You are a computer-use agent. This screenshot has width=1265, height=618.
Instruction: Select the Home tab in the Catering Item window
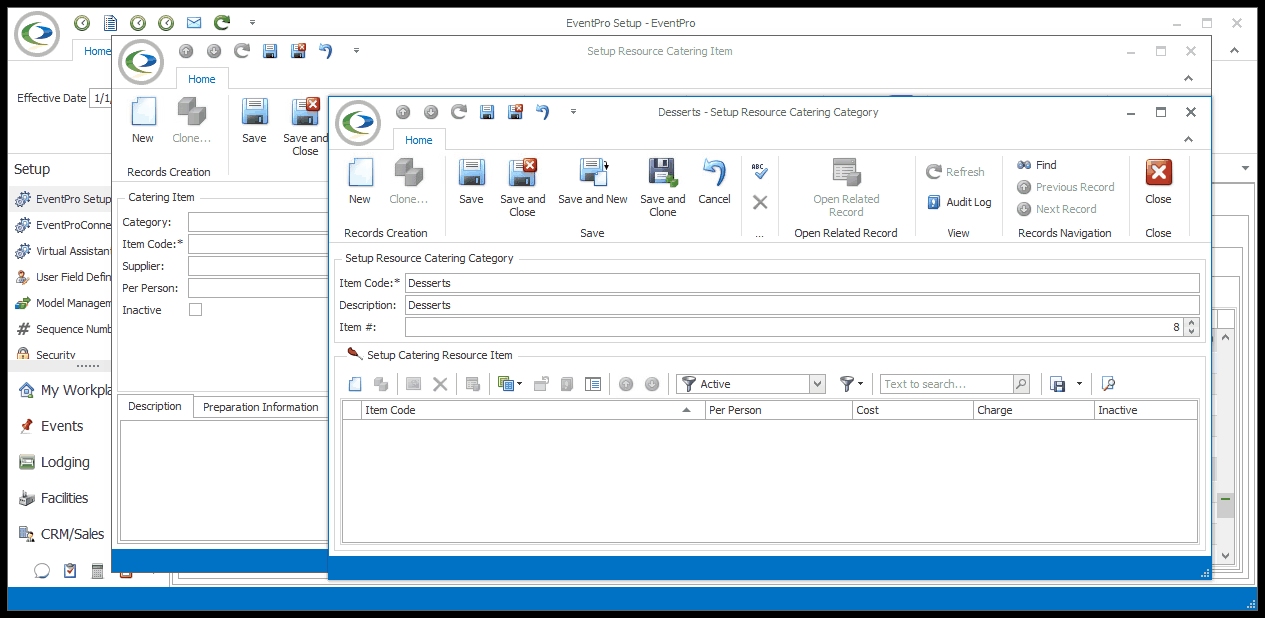202,79
